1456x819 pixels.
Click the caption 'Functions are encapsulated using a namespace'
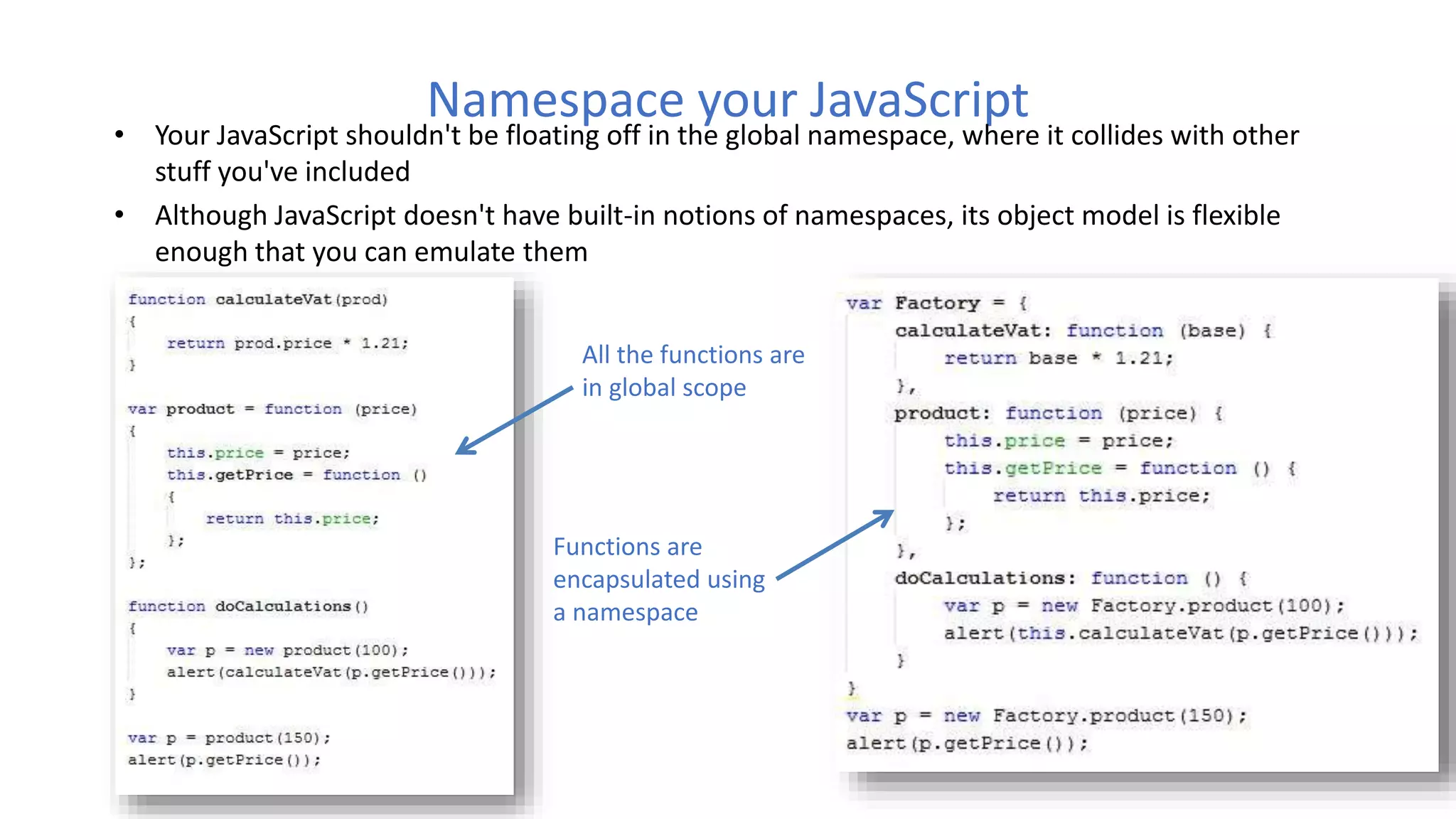[x=659, y=579]
